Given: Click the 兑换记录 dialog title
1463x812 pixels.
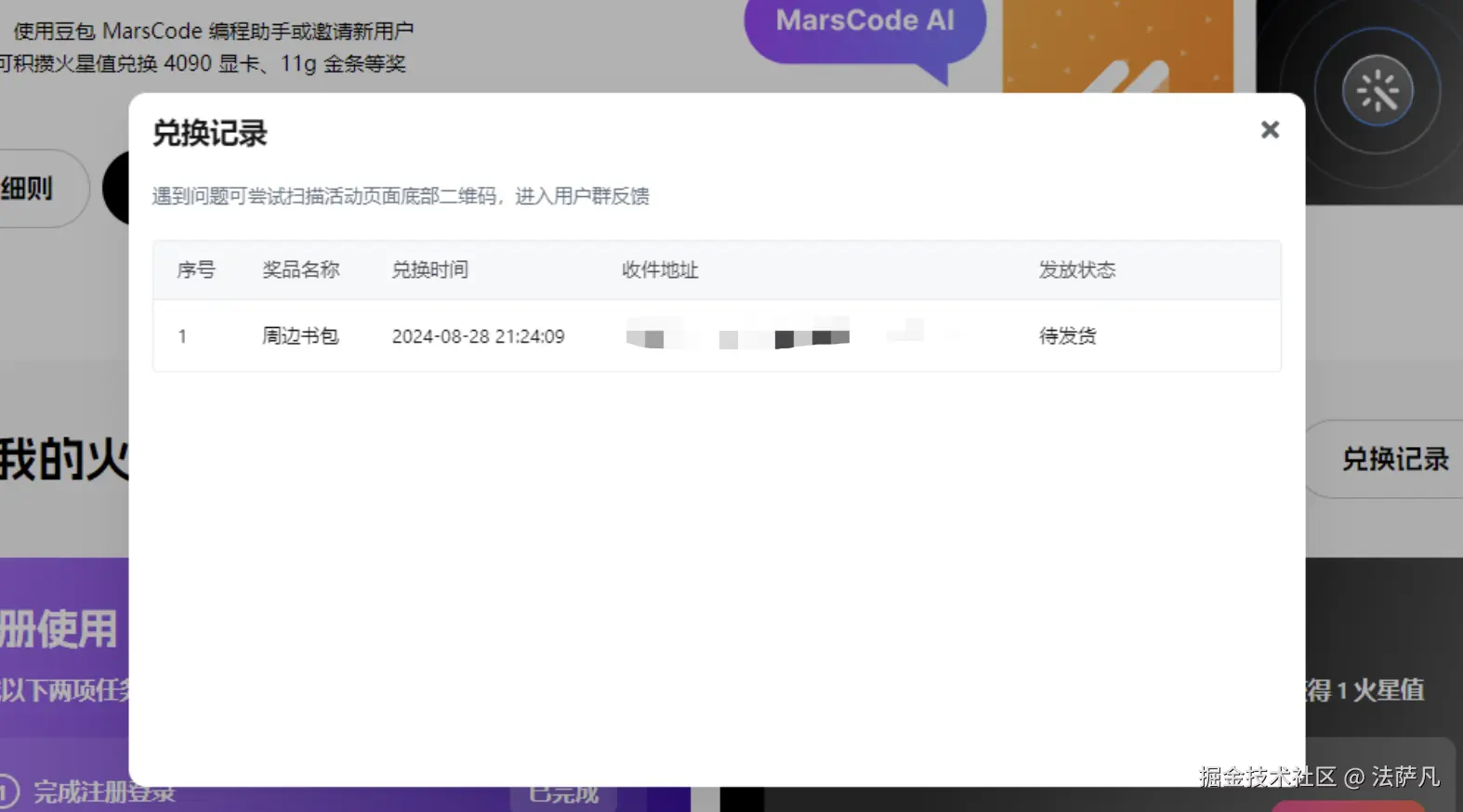Looking at the screenshot, I should (210, 134).
